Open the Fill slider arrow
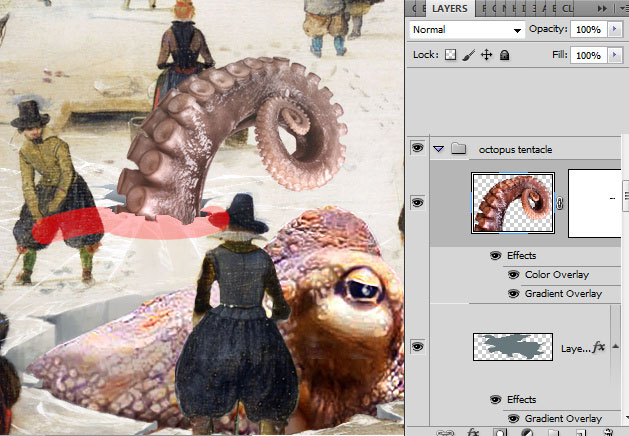 [615, 55]
